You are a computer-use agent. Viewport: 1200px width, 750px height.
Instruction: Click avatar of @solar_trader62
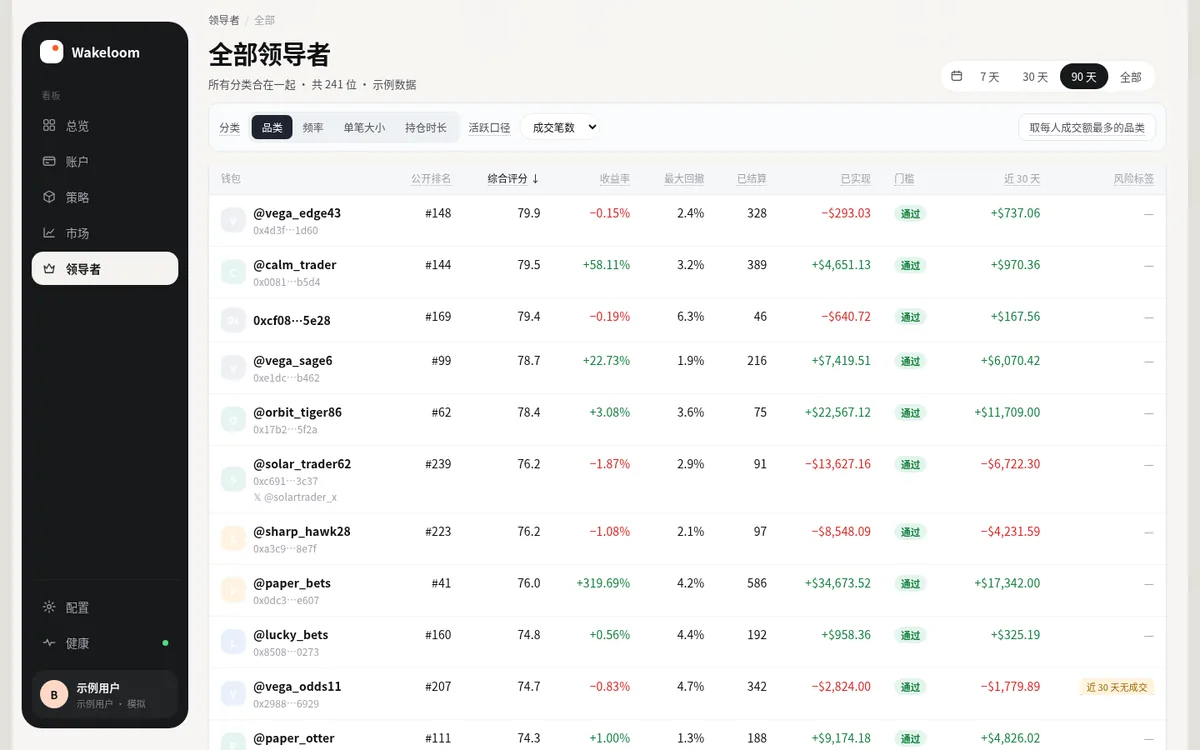point(233,479)
